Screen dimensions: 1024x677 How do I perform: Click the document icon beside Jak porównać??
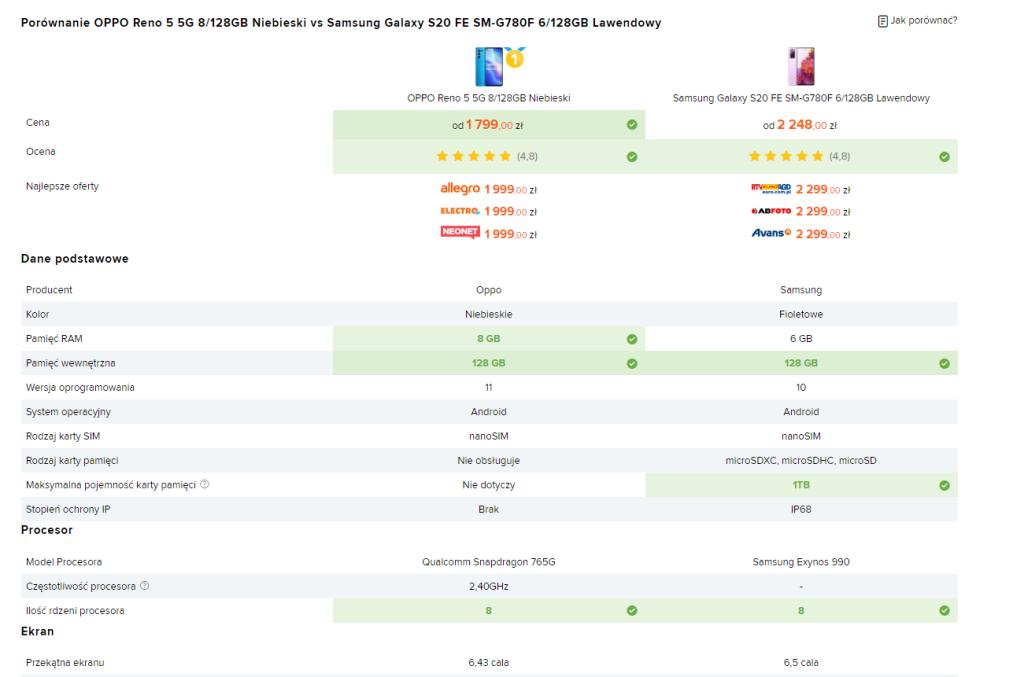tap(882, 22)
